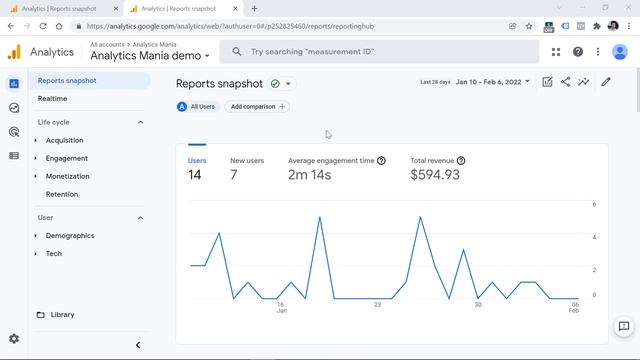The height and width of the screenshot is (360, 640).
Task: Collapse the Life cycle section
Action: (140, 122)
